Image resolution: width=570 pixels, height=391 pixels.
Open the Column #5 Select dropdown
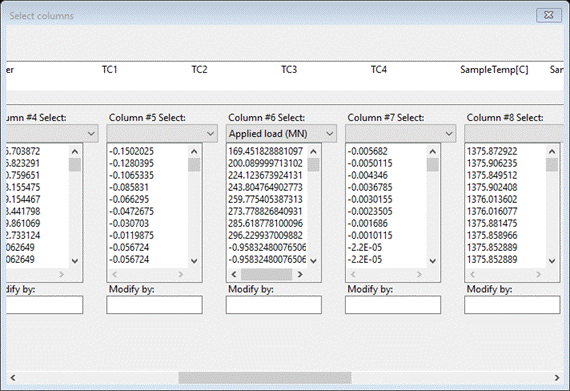(x=162, y=134)
